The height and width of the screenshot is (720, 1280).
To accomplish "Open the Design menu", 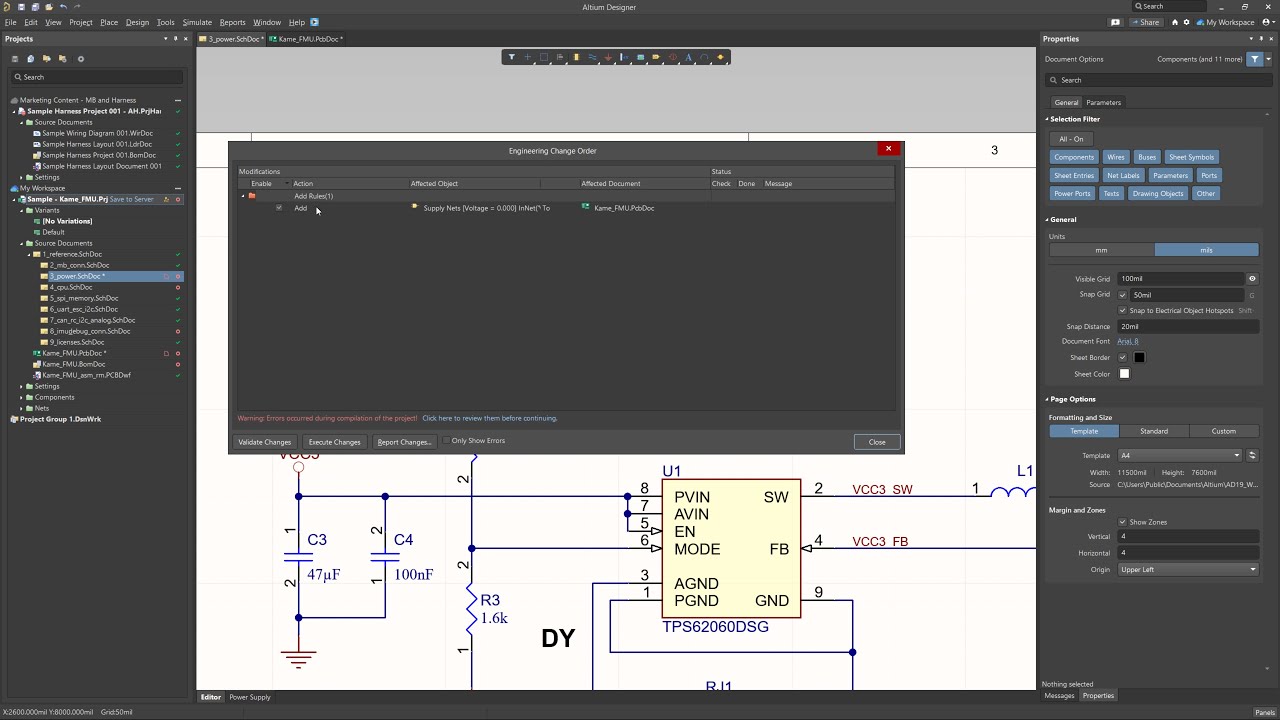I will pyautogui.click(x=137, y=22).
